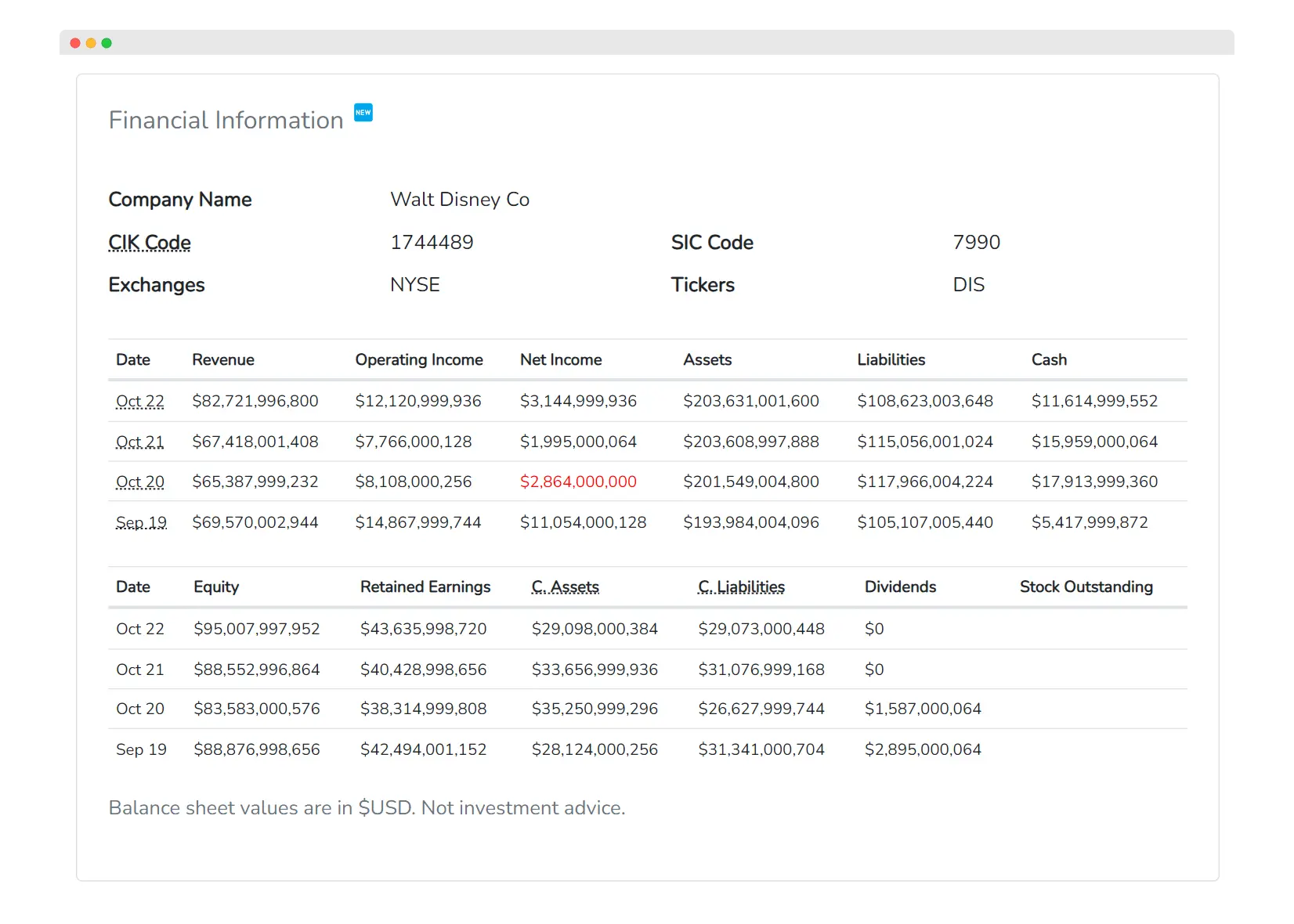The width and height of the screenshot is (1294, 924).
Task: Select cash value $5,417,999,872
Action: [x=1090, y=522]
